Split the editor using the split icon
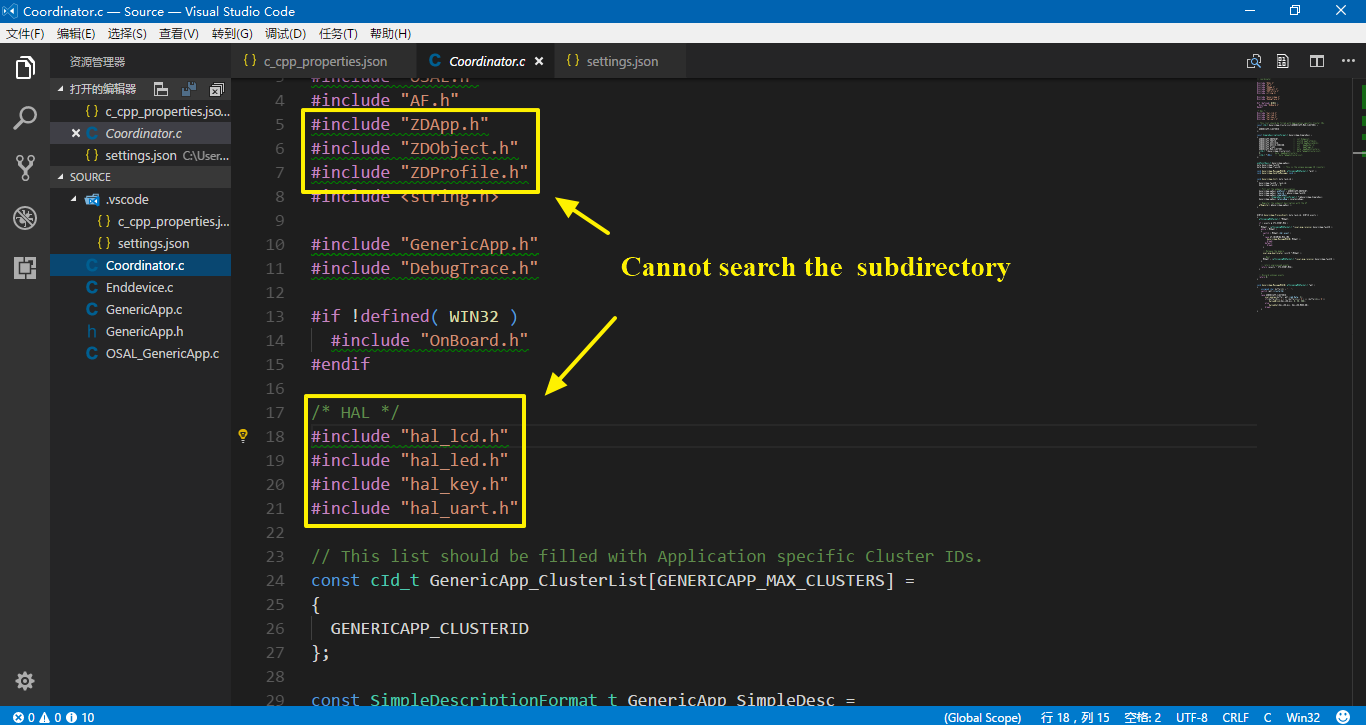This screenshot has width=1366, height=725. [1316, 61]
